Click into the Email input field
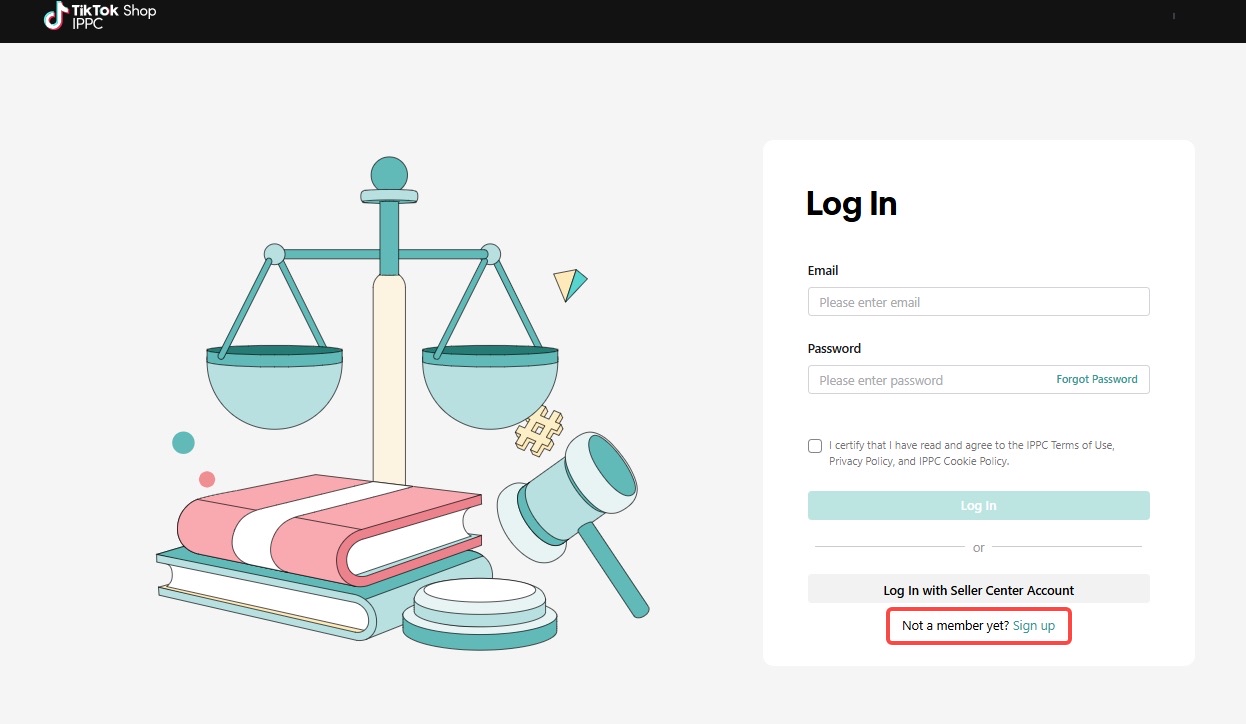 click(x=978, y=302)
